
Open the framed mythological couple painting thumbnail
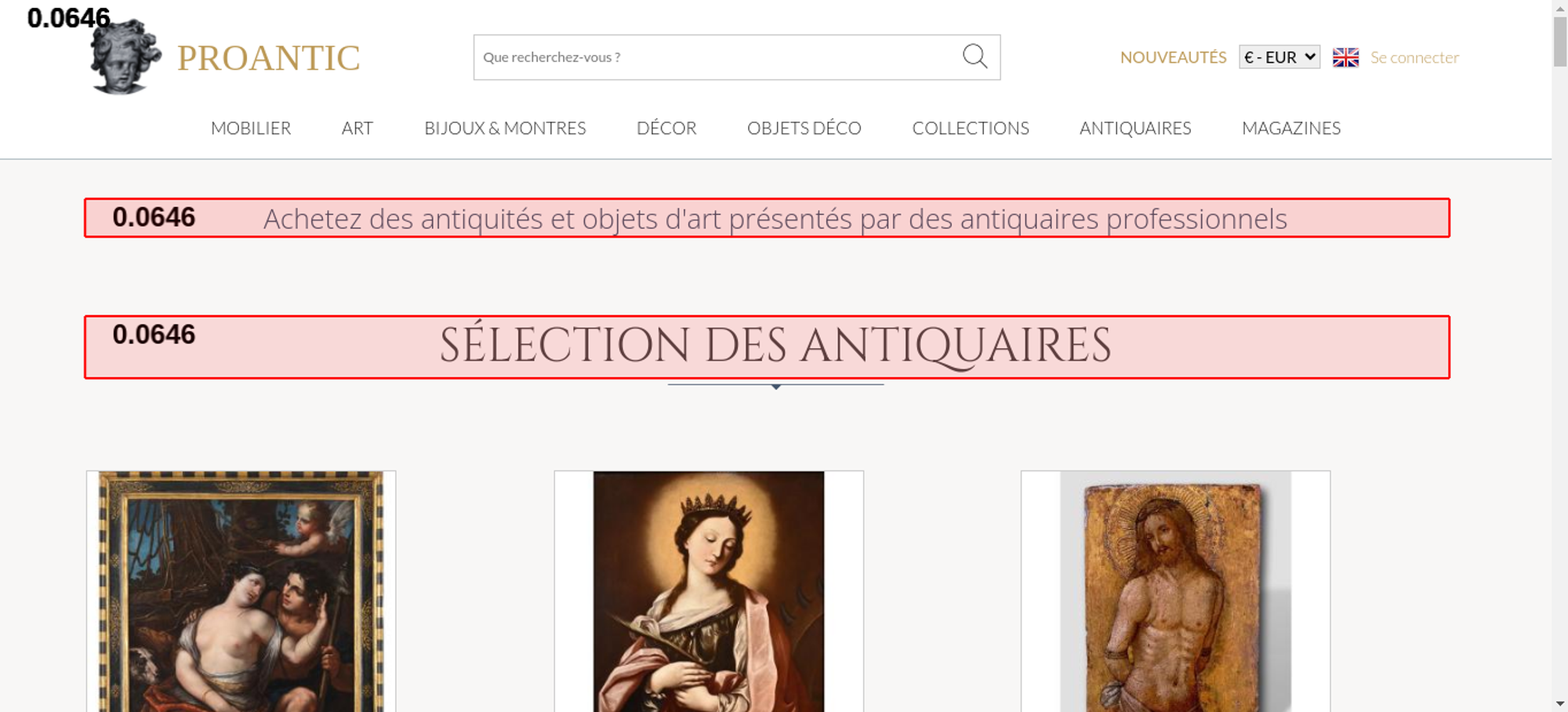(241, 592)
